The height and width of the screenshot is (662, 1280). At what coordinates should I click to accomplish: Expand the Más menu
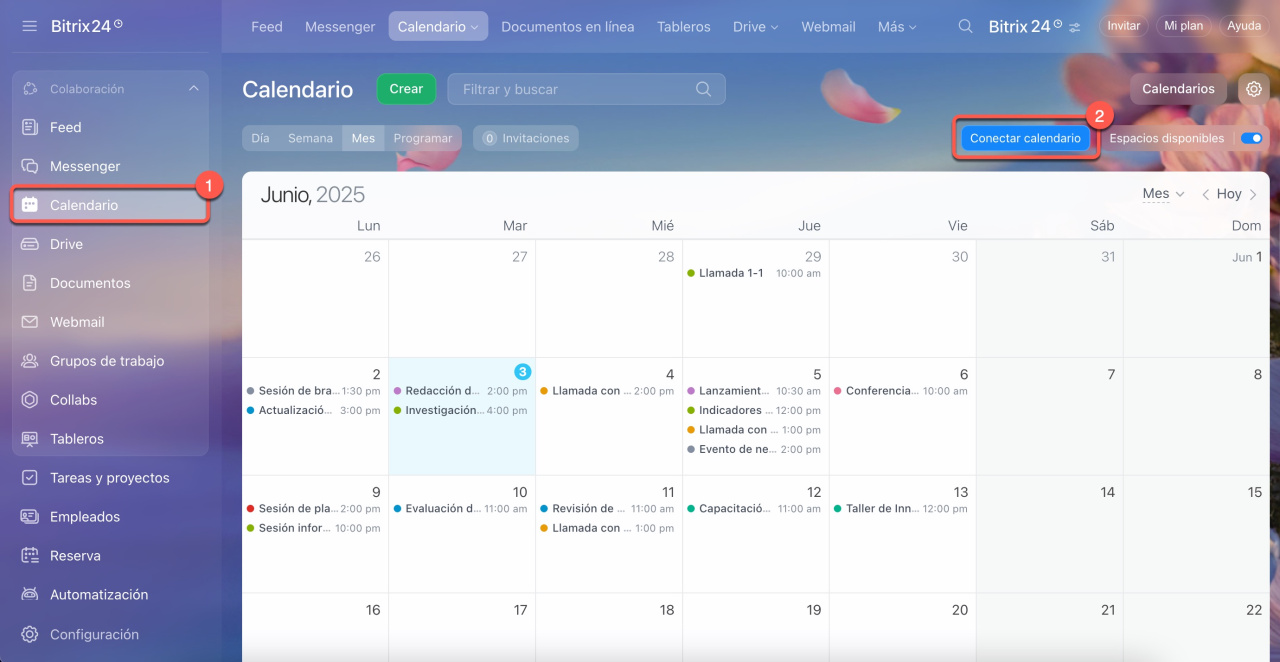pos(897,27)
